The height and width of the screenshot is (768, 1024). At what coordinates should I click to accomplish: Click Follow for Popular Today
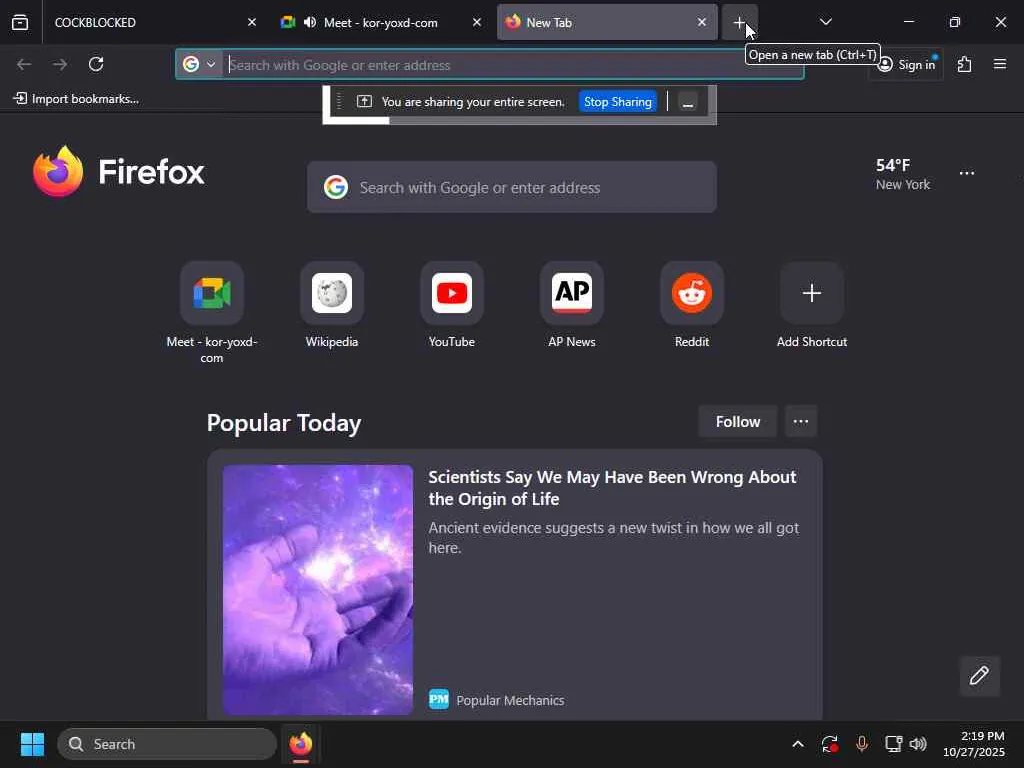(738, 422)
